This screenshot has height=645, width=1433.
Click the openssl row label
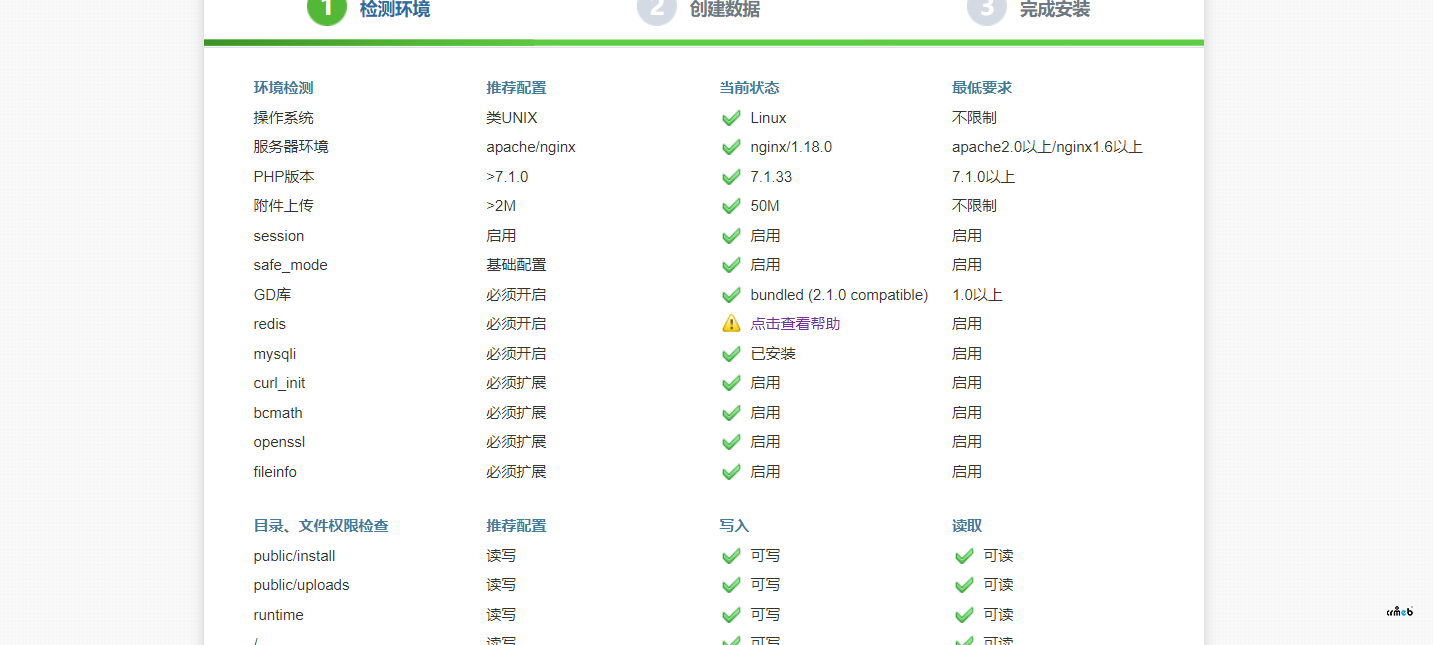point(279,442)
